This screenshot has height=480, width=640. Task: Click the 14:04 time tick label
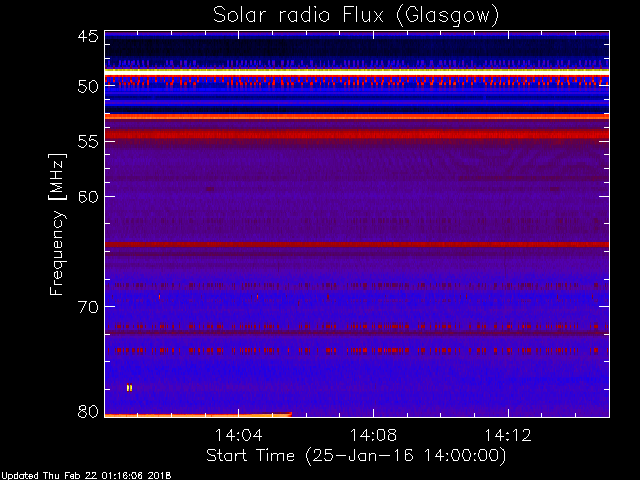tap(239, 435)
